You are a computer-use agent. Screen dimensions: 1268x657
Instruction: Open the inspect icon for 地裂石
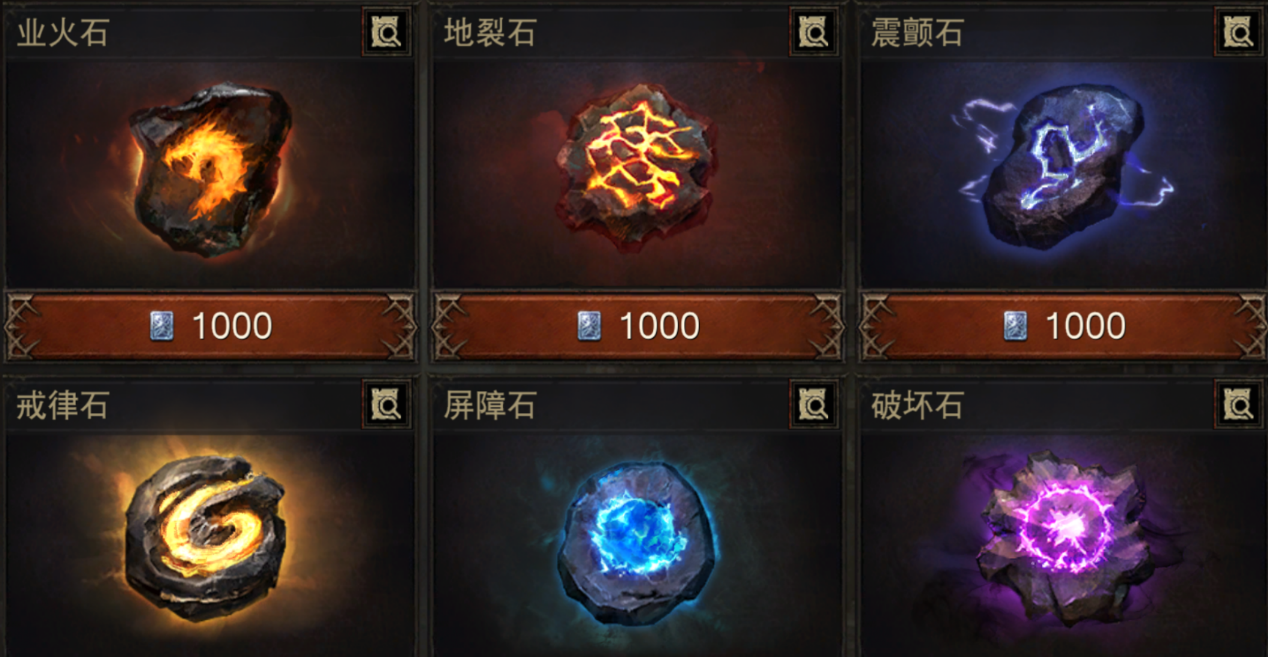(x=813, y=33)
